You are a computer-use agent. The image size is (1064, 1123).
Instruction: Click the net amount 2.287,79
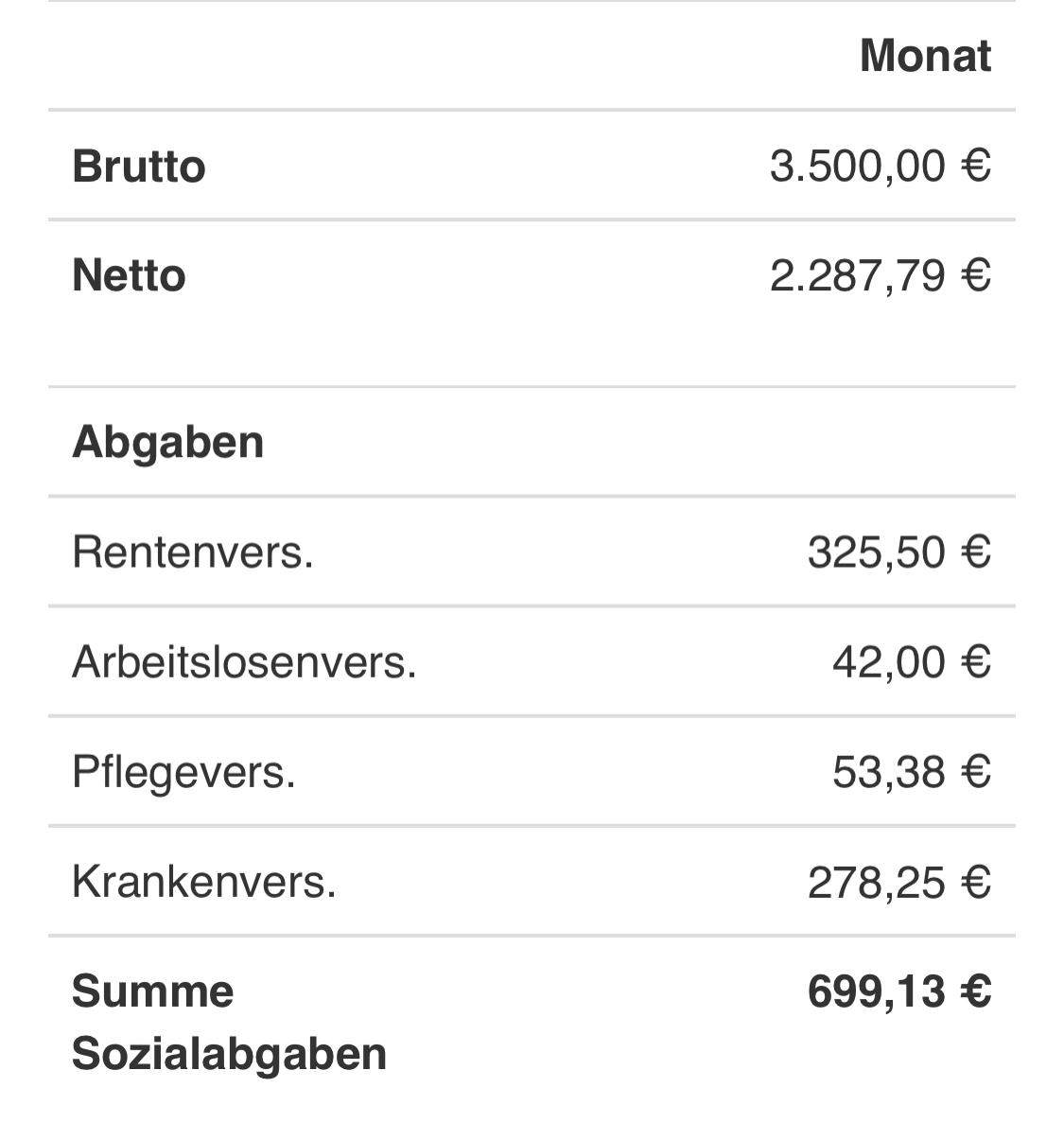coord(857,276)
